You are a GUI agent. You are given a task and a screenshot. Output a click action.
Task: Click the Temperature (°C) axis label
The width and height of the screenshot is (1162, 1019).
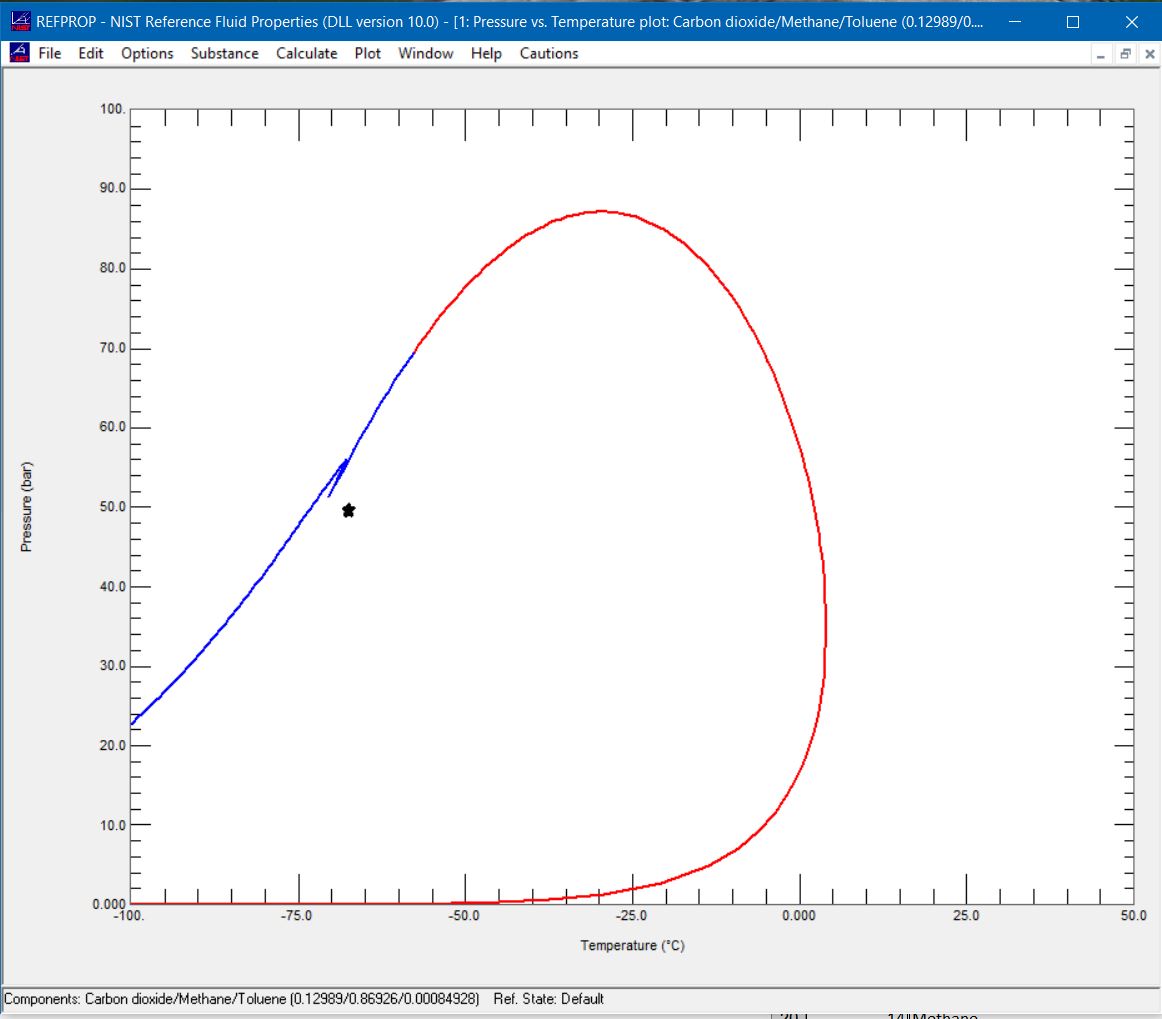[x=631, y=945]
